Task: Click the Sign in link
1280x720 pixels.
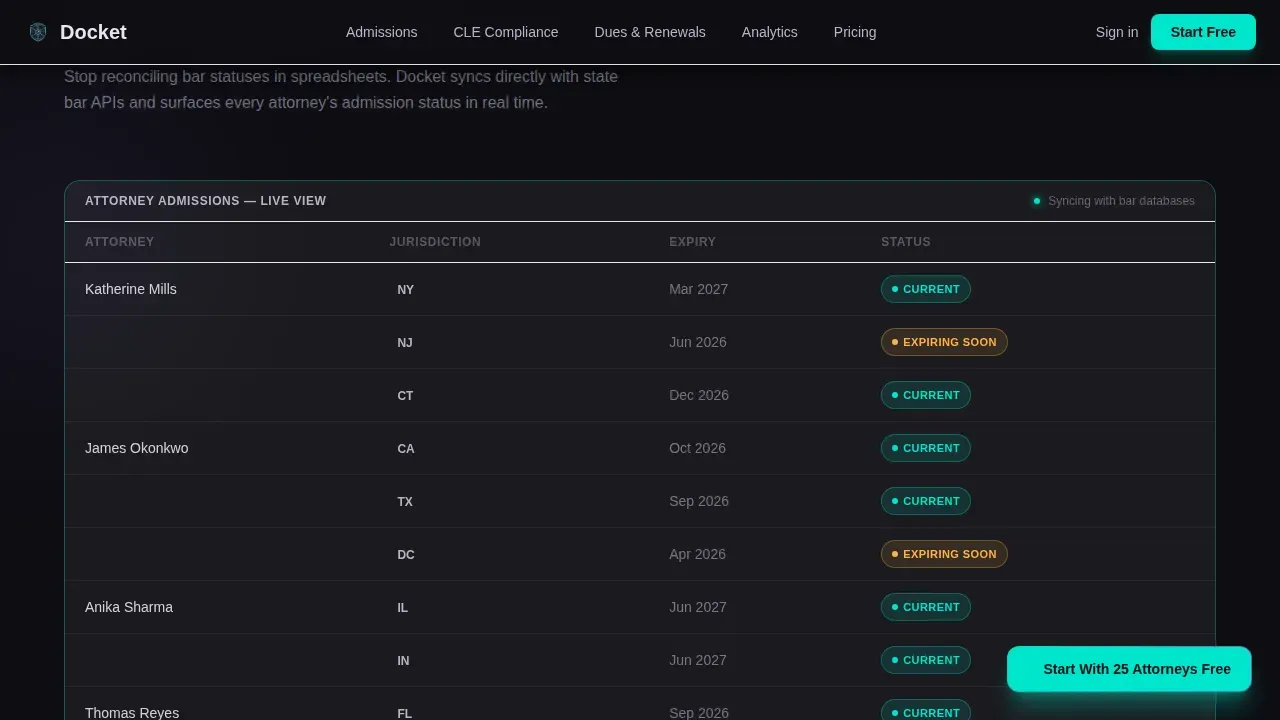Action: point(1117,32)
